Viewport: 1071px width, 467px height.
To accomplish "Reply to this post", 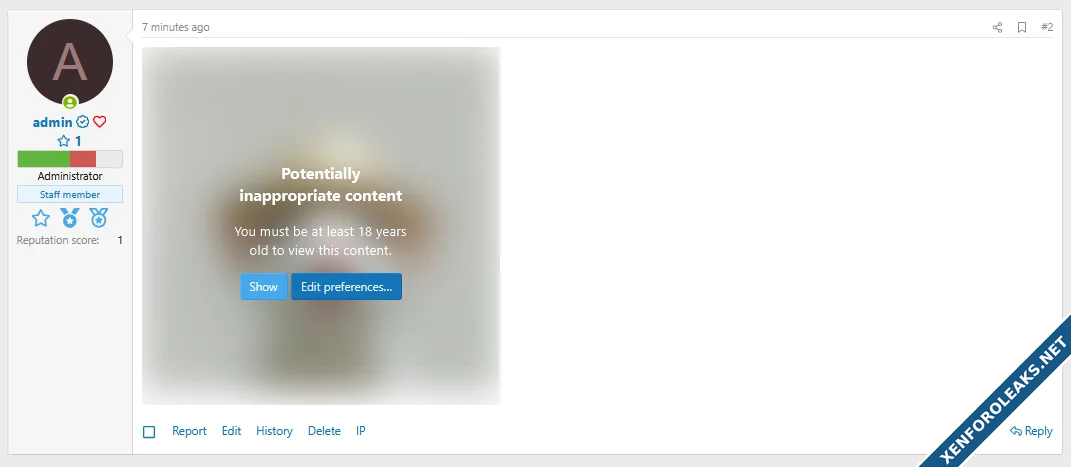I will (1031, 431).
